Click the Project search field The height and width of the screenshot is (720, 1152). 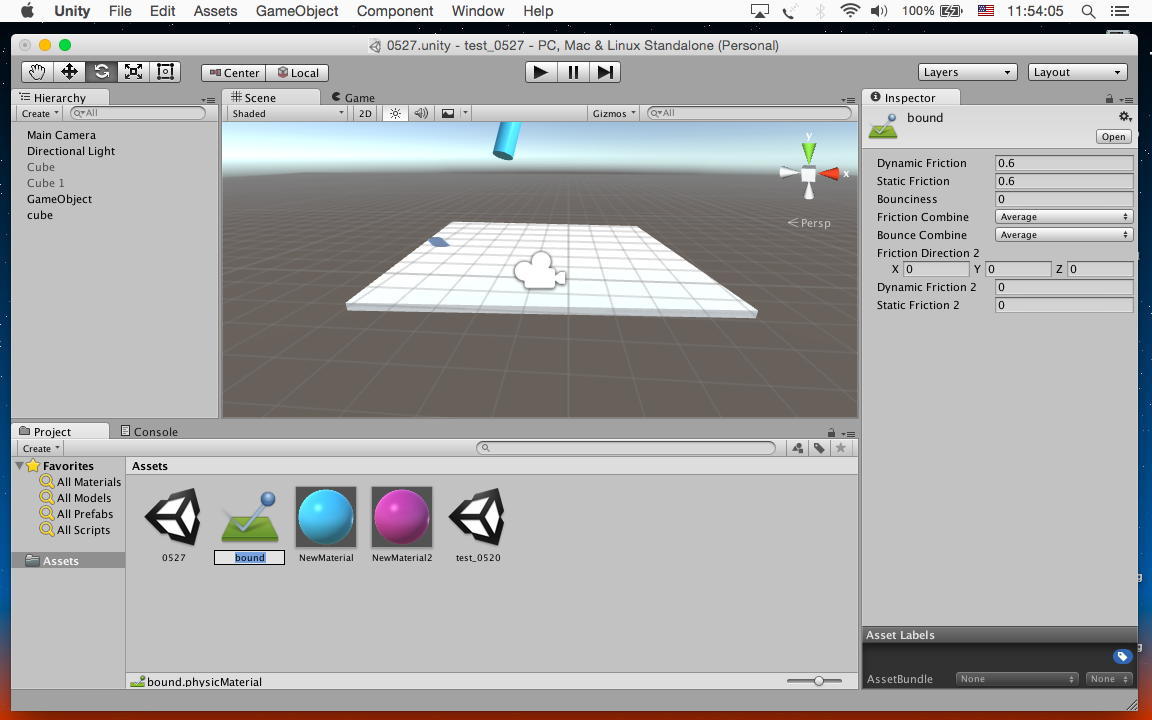pyautogui.click(x=626, y=447)
